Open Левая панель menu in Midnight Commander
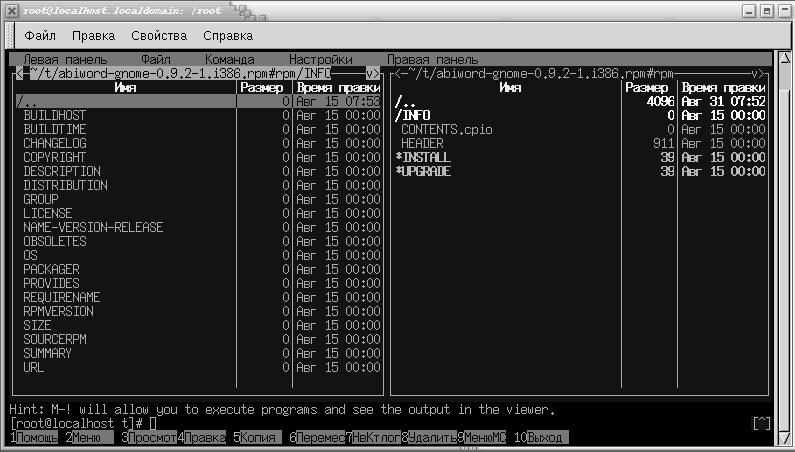This screenshot has width=795, height=452. click(x=65, y=60)
